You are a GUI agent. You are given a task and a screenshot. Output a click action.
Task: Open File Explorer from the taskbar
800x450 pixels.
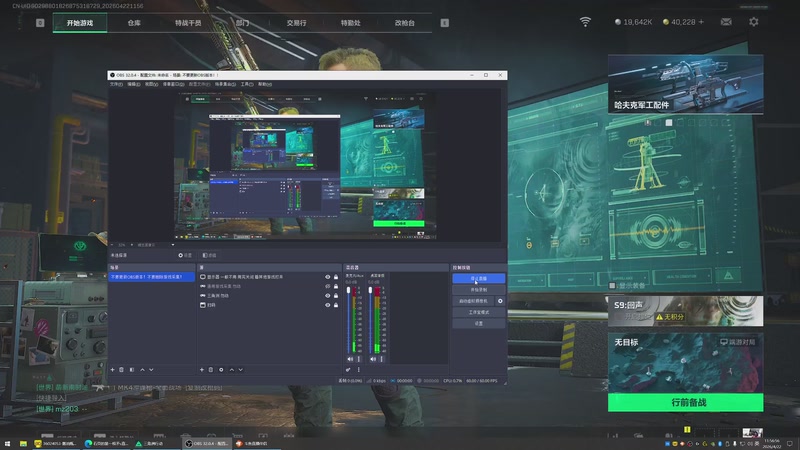pos(23,443)
